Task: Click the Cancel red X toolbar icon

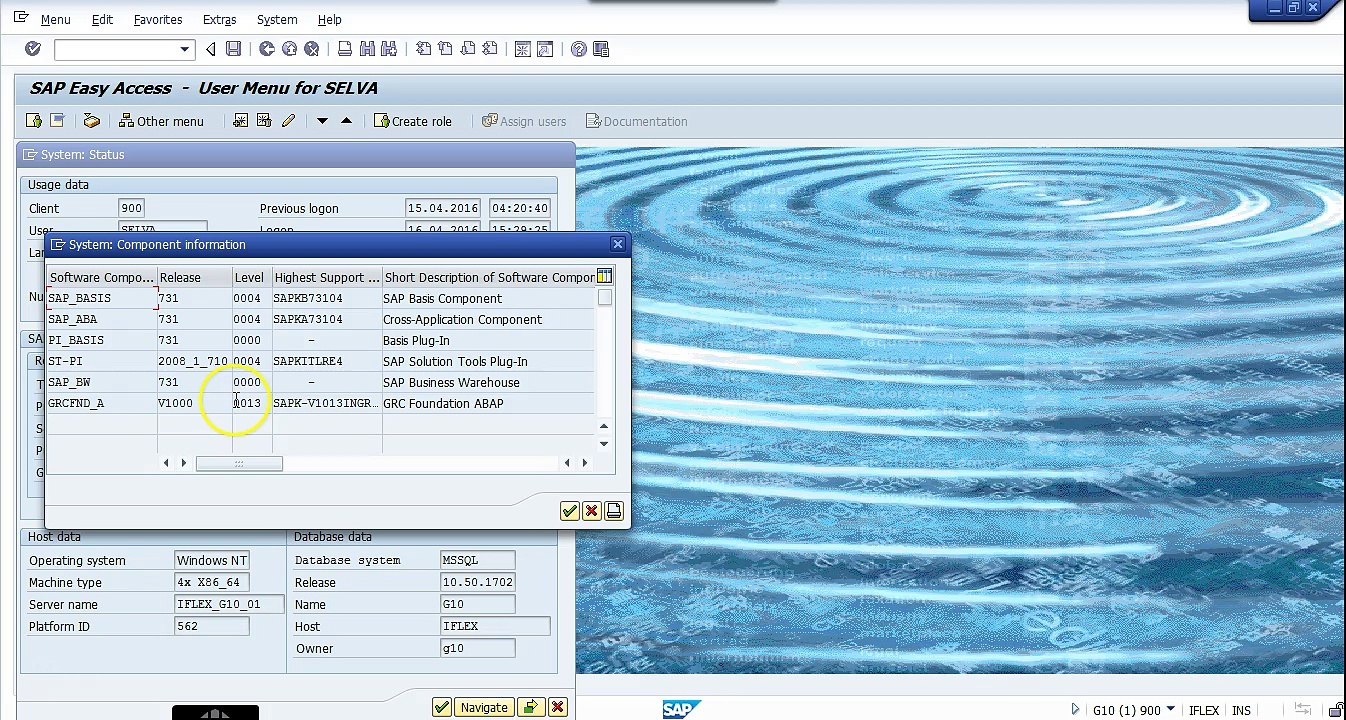Action: (311, 49)
